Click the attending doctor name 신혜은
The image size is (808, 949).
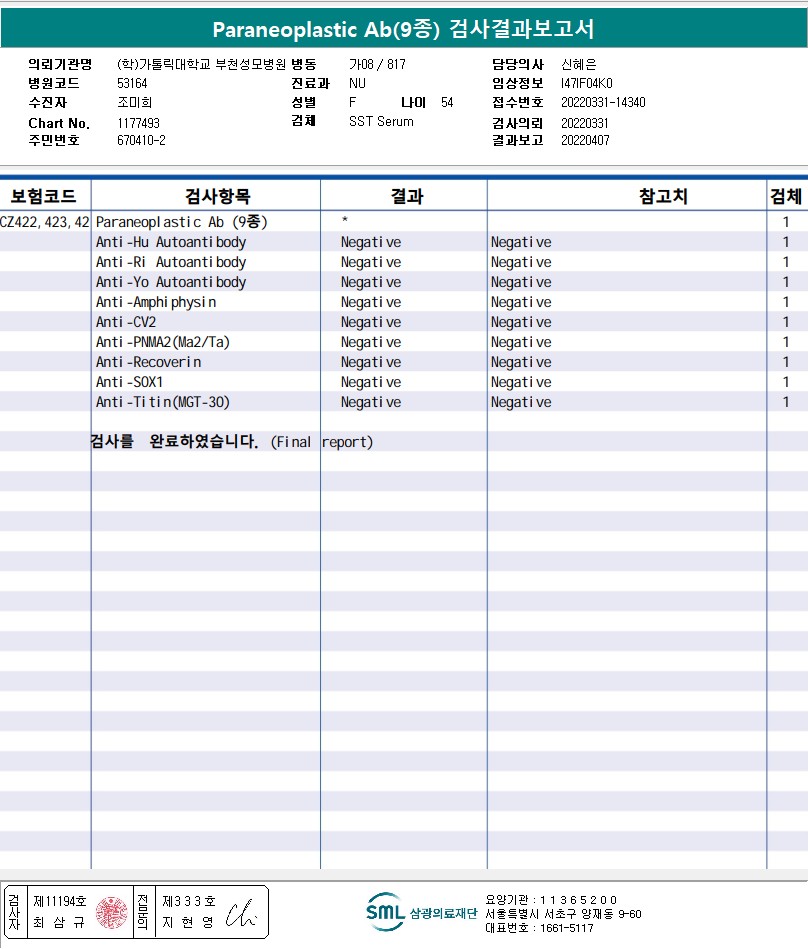pos(579,64)
